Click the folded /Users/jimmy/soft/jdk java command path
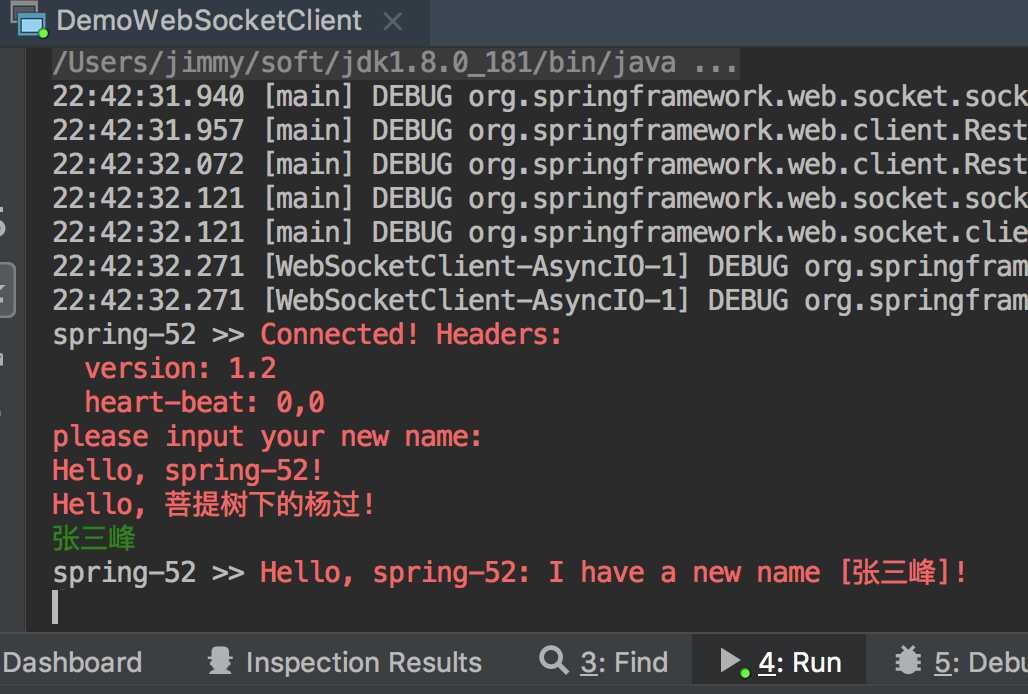 (364, 64)
